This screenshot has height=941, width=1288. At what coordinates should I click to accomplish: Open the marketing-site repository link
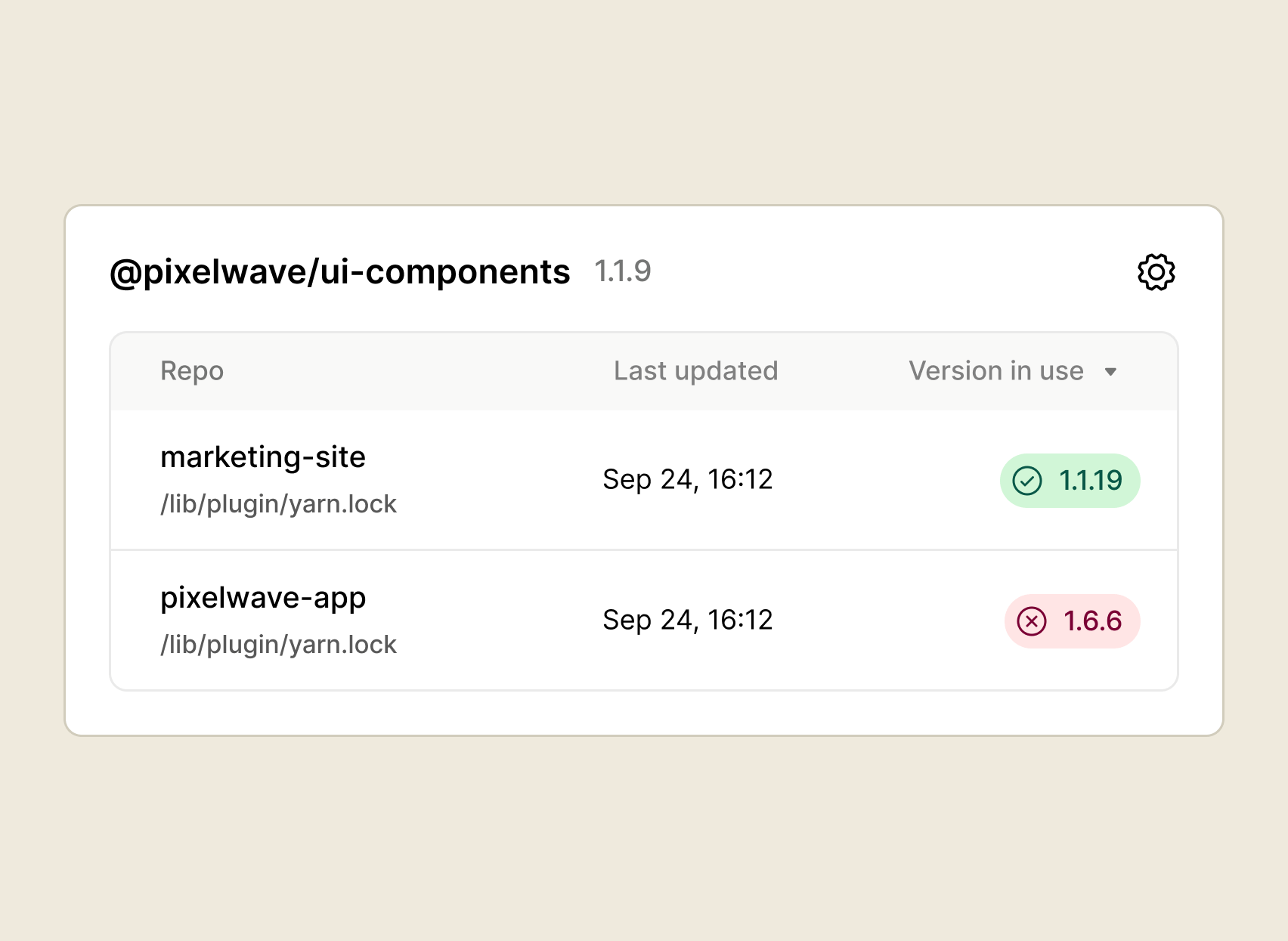[x=262, y=457]
